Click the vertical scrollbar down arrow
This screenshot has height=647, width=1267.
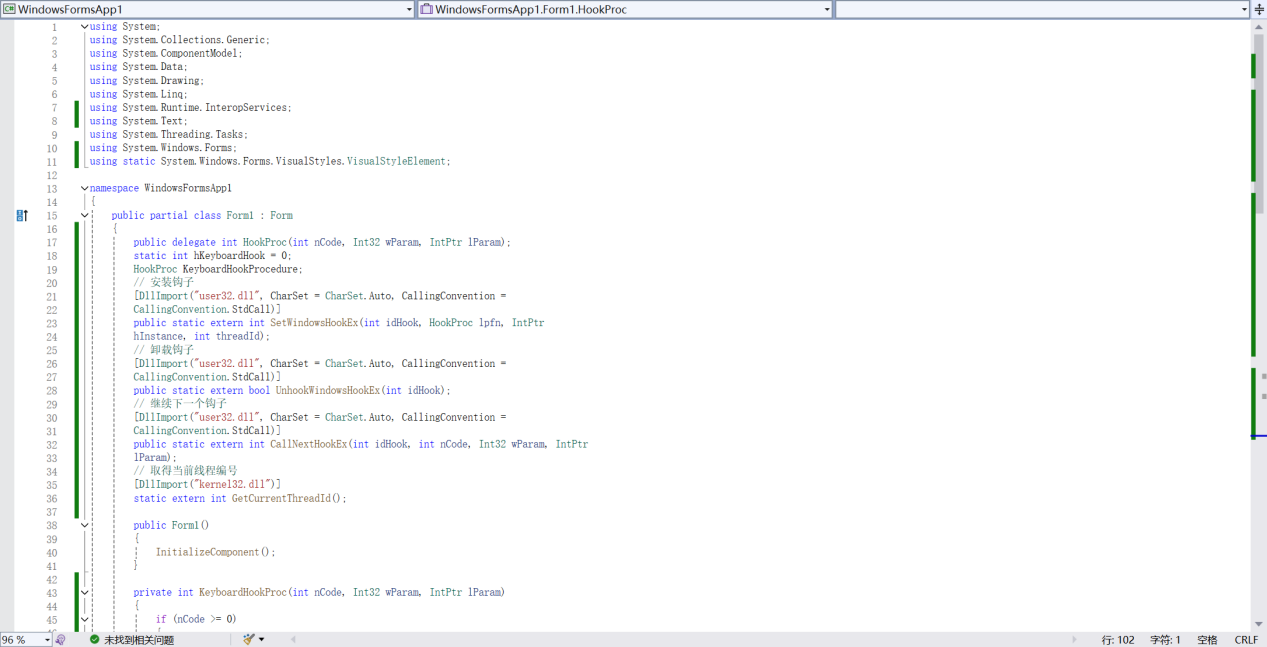pos(1258,623)
